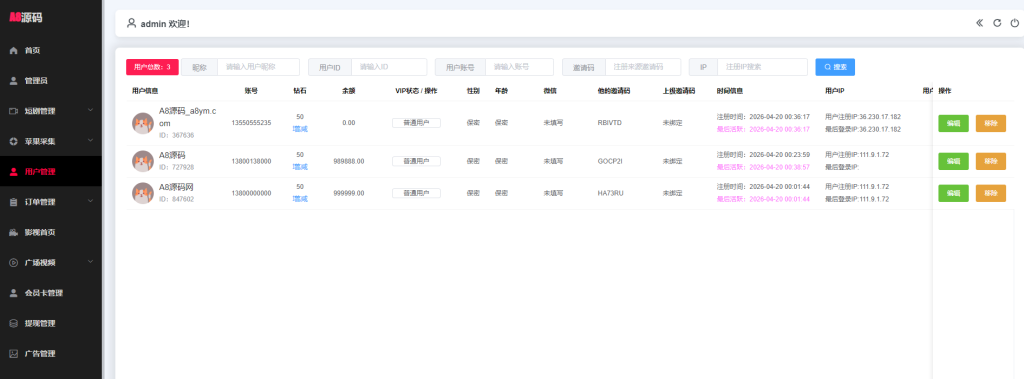Click 普通用户 VIP status for user 727928
This screenshot has height=379, width=1024.
click(x=416, y=161)
